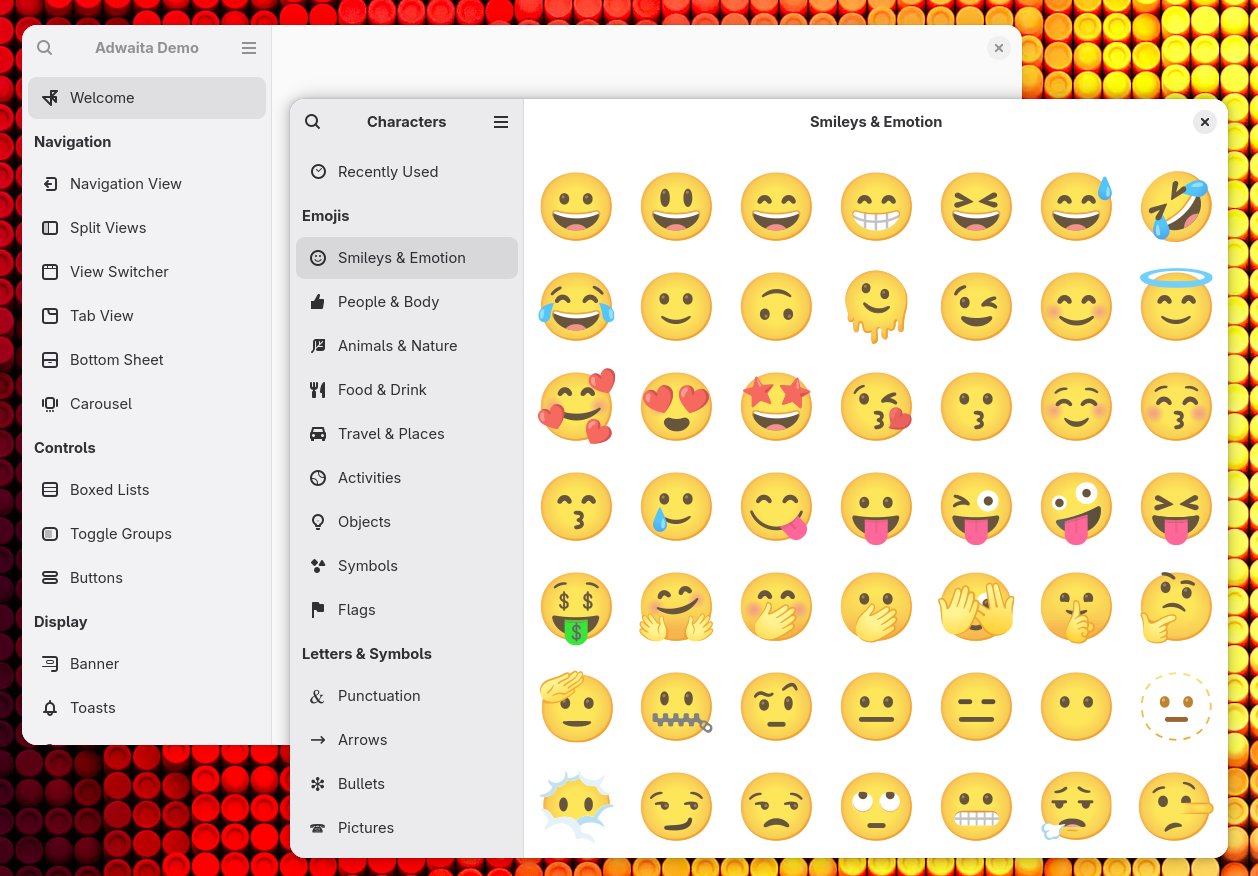Screen dimensions: 1258x876
Task: Open the People & Body category
Action: pos(388,302)
